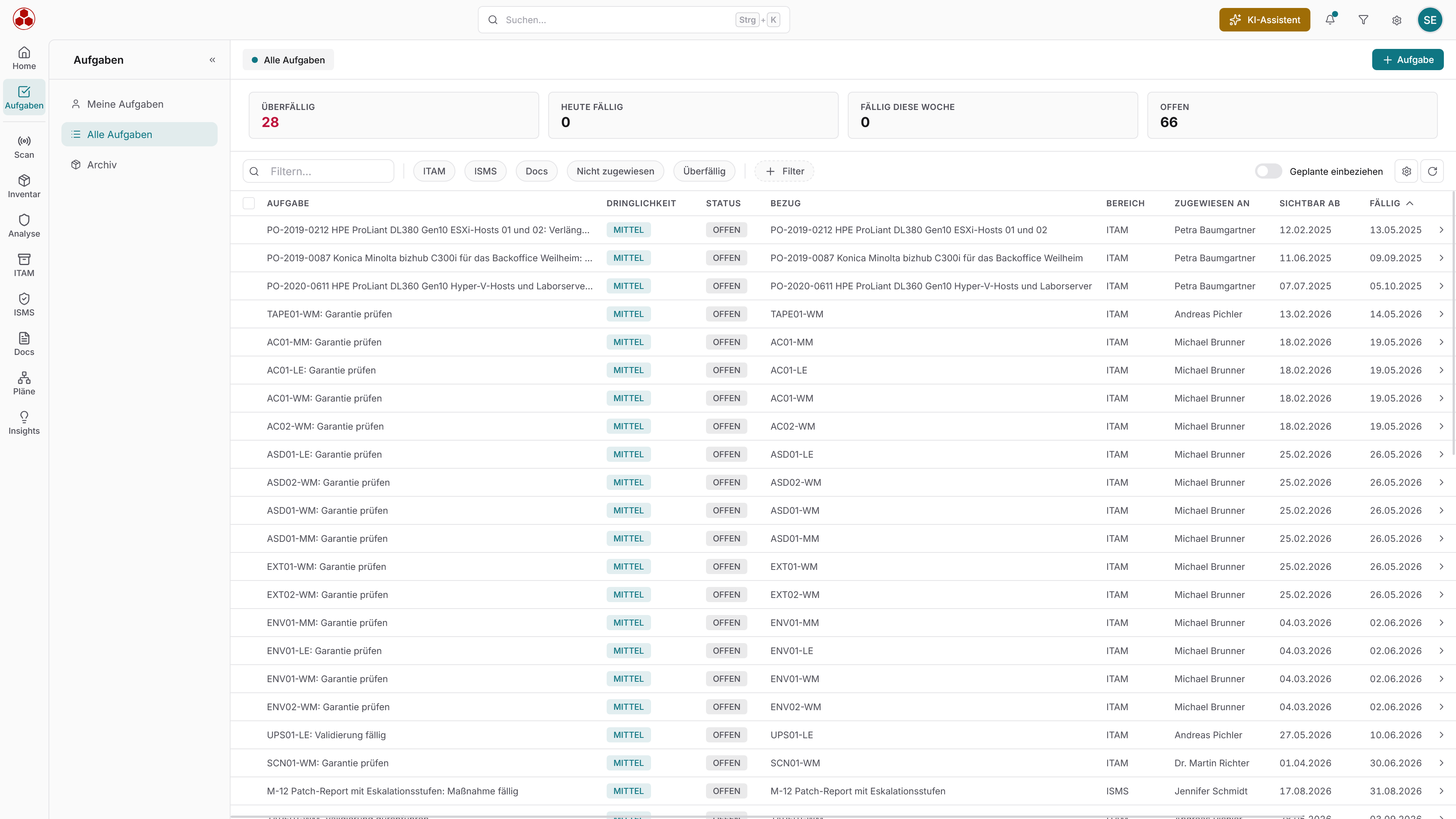
Task: Open global settings gear in header
Action: (1396, 20)
